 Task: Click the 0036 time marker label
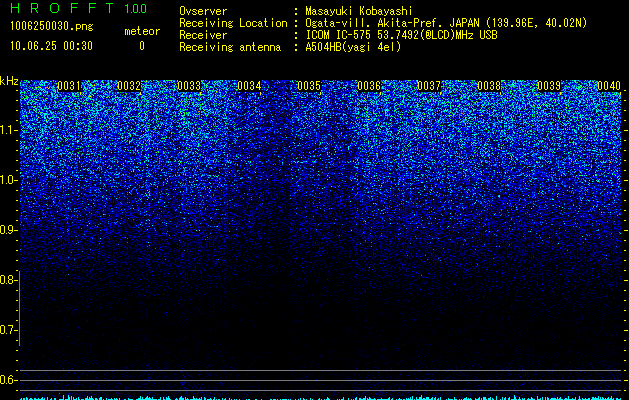coord(369,86)
